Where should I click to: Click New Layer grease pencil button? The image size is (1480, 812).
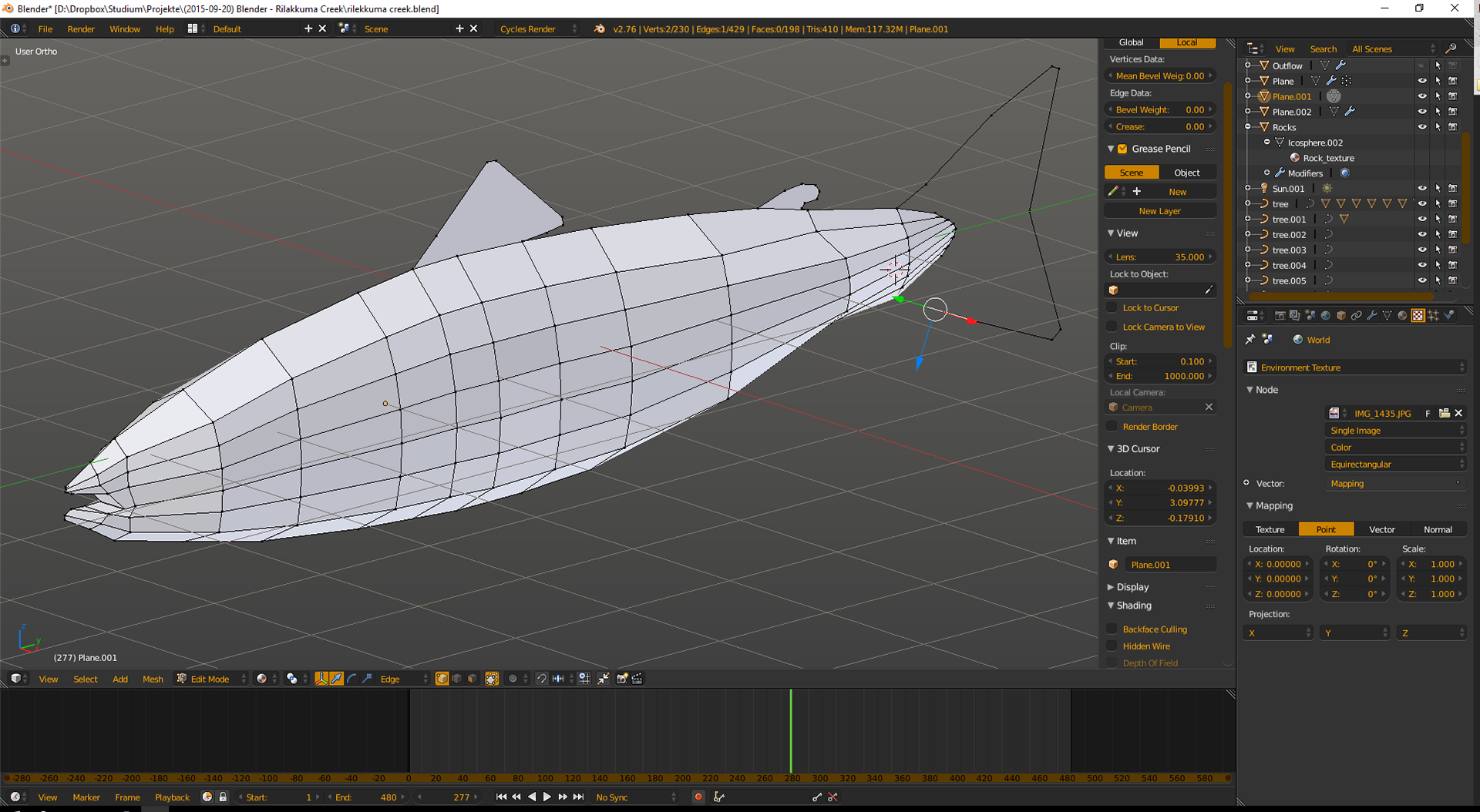1160,210
